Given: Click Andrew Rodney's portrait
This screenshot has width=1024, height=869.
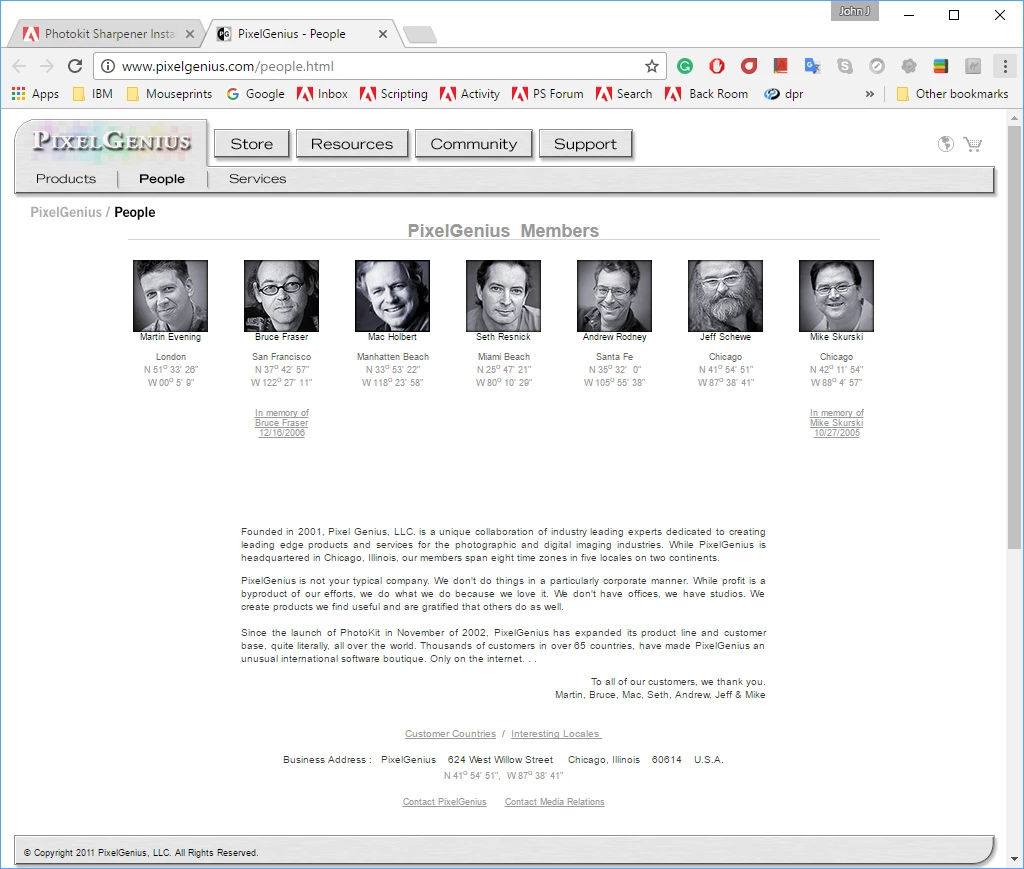Looking at the screenshot, I should pos(615,296).
